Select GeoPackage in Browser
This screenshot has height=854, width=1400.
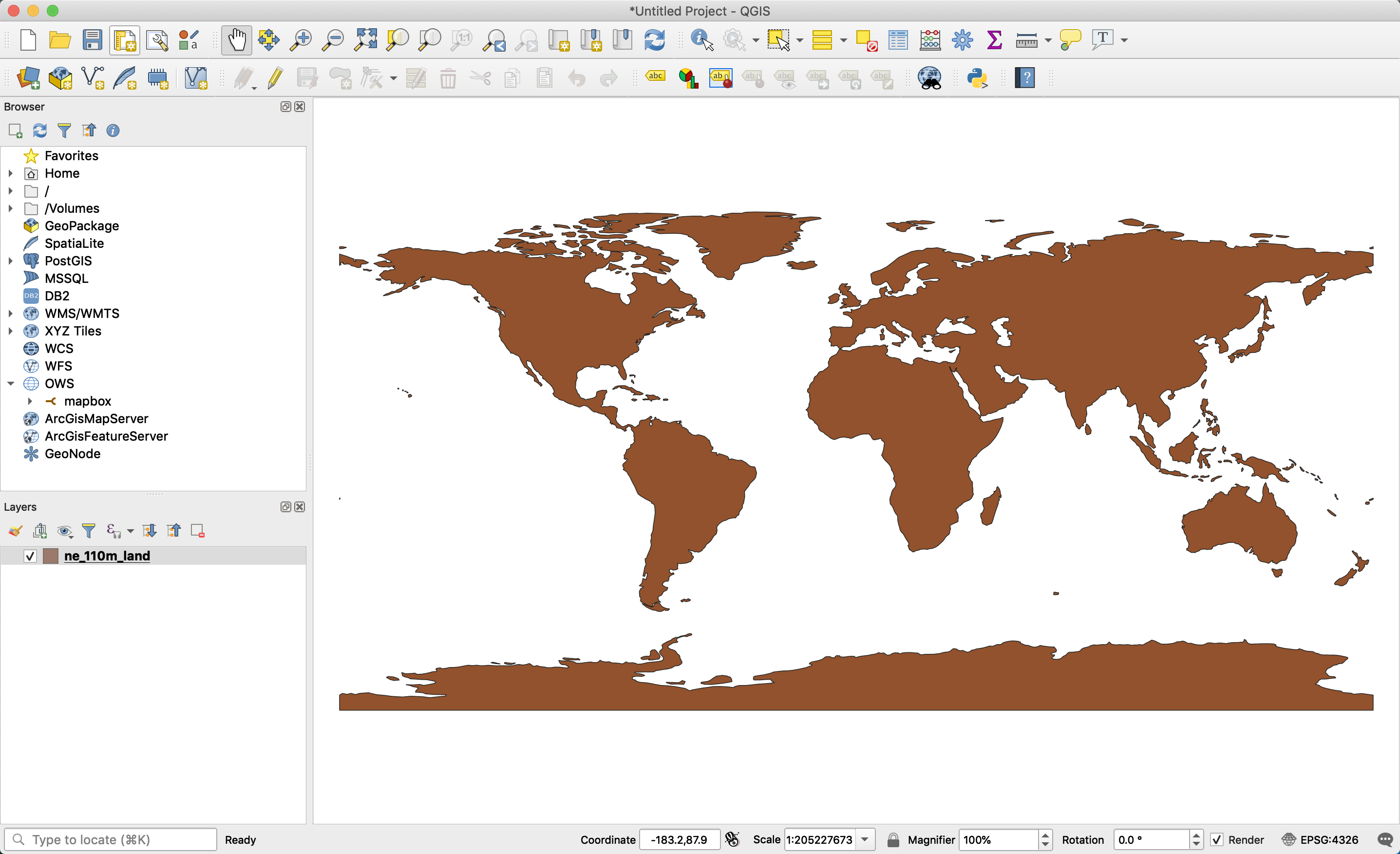pyautogui.click(x=81, y=226)
